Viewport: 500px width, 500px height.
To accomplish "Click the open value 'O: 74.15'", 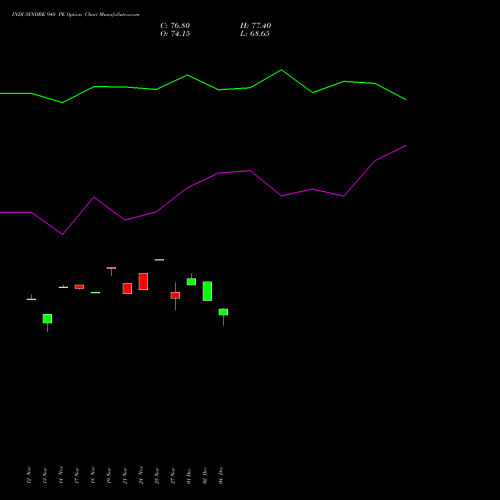I will point(175,34).
